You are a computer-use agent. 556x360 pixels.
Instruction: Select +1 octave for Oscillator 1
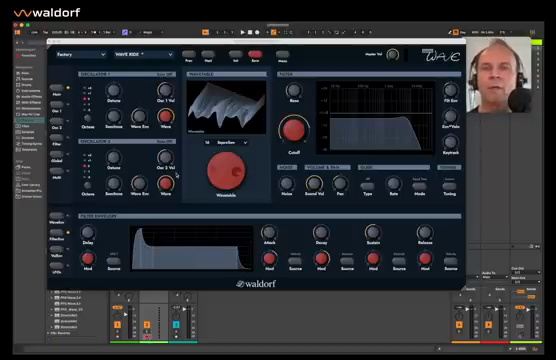(x=87, y=93)
